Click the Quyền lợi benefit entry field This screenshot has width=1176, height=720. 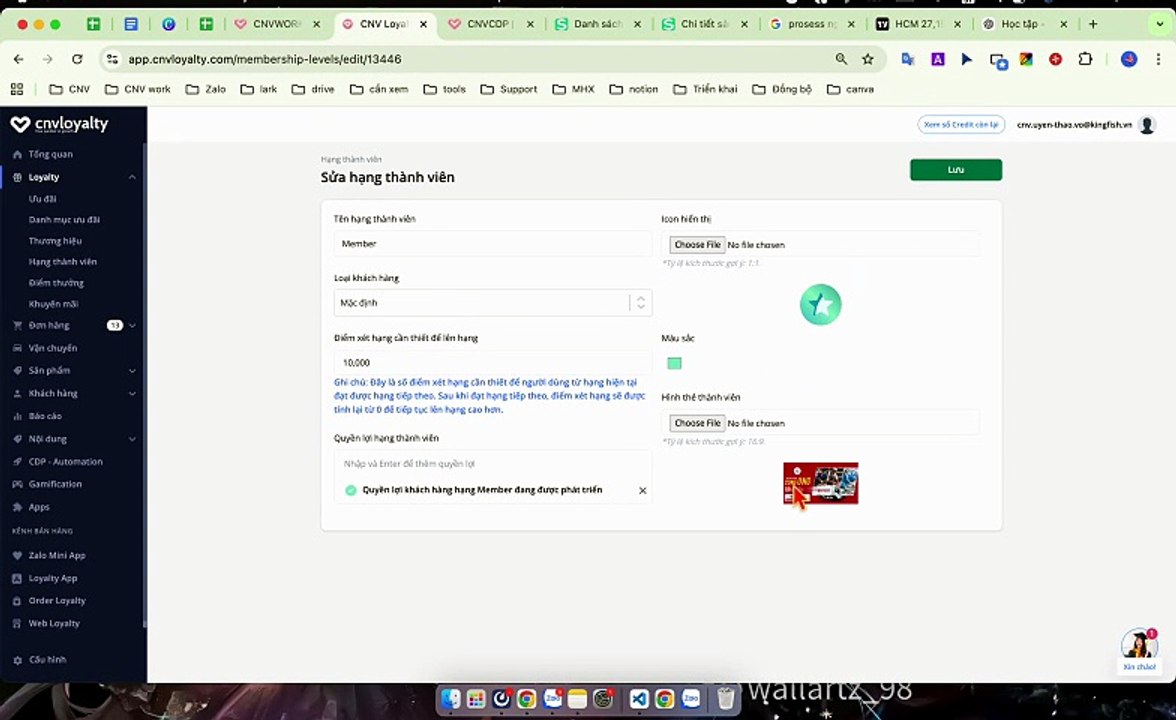(x=493, y=464)
